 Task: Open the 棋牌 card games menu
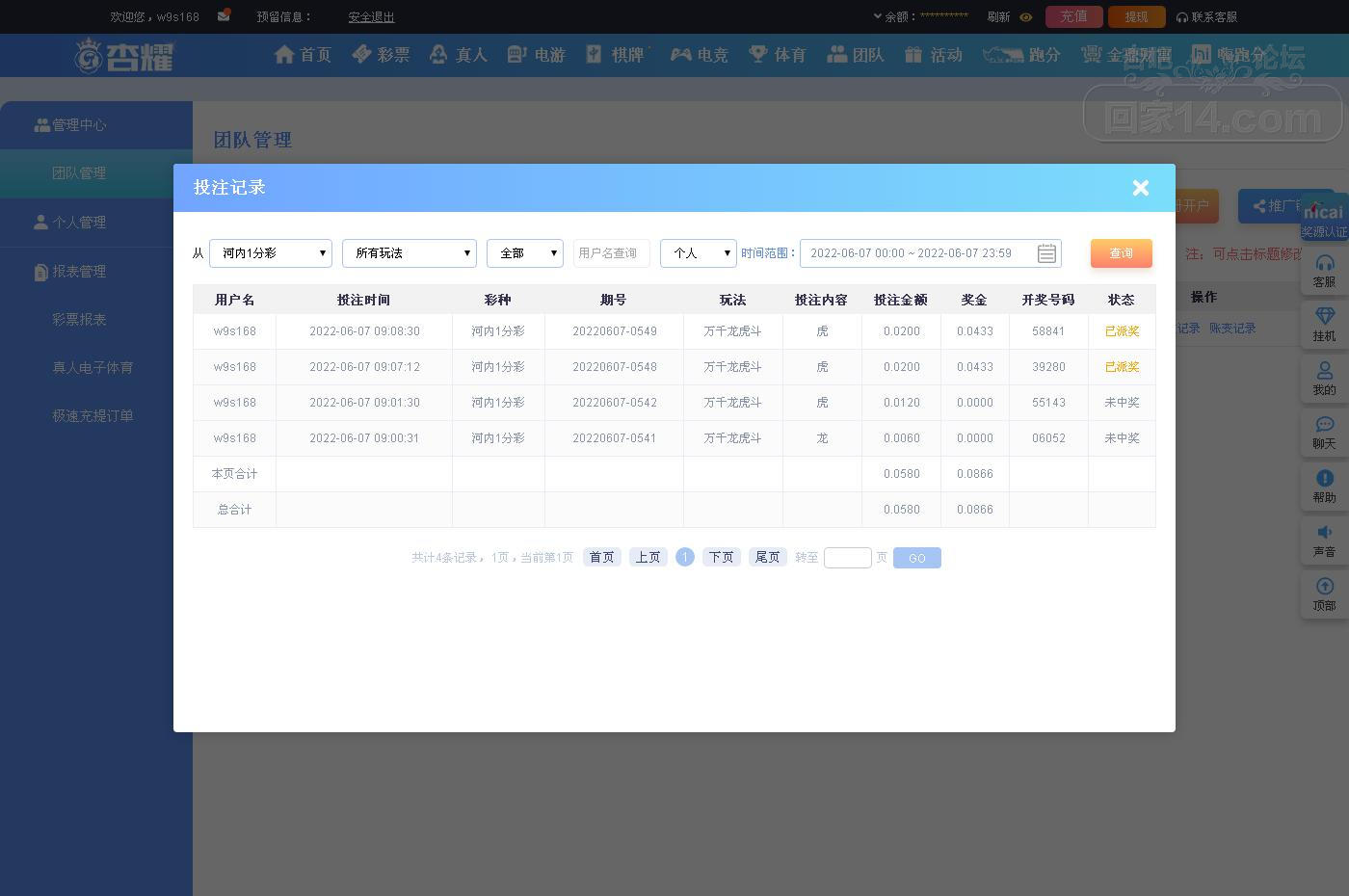pos(616,55)
